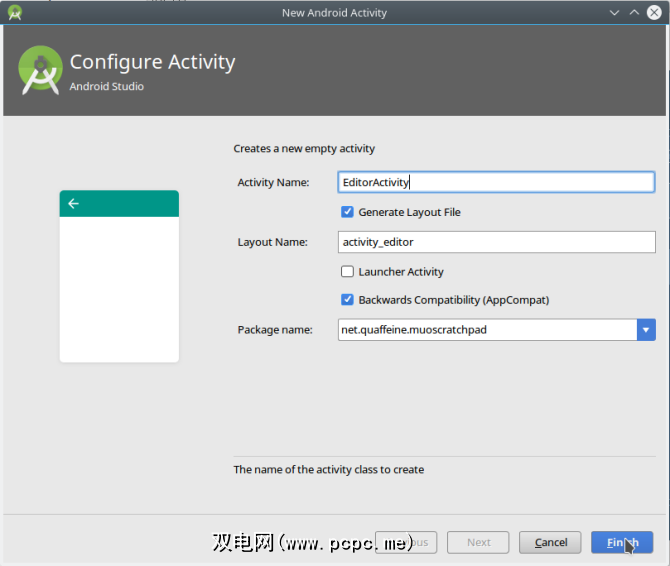Minimize the New Android Activity window

point(614,13)
